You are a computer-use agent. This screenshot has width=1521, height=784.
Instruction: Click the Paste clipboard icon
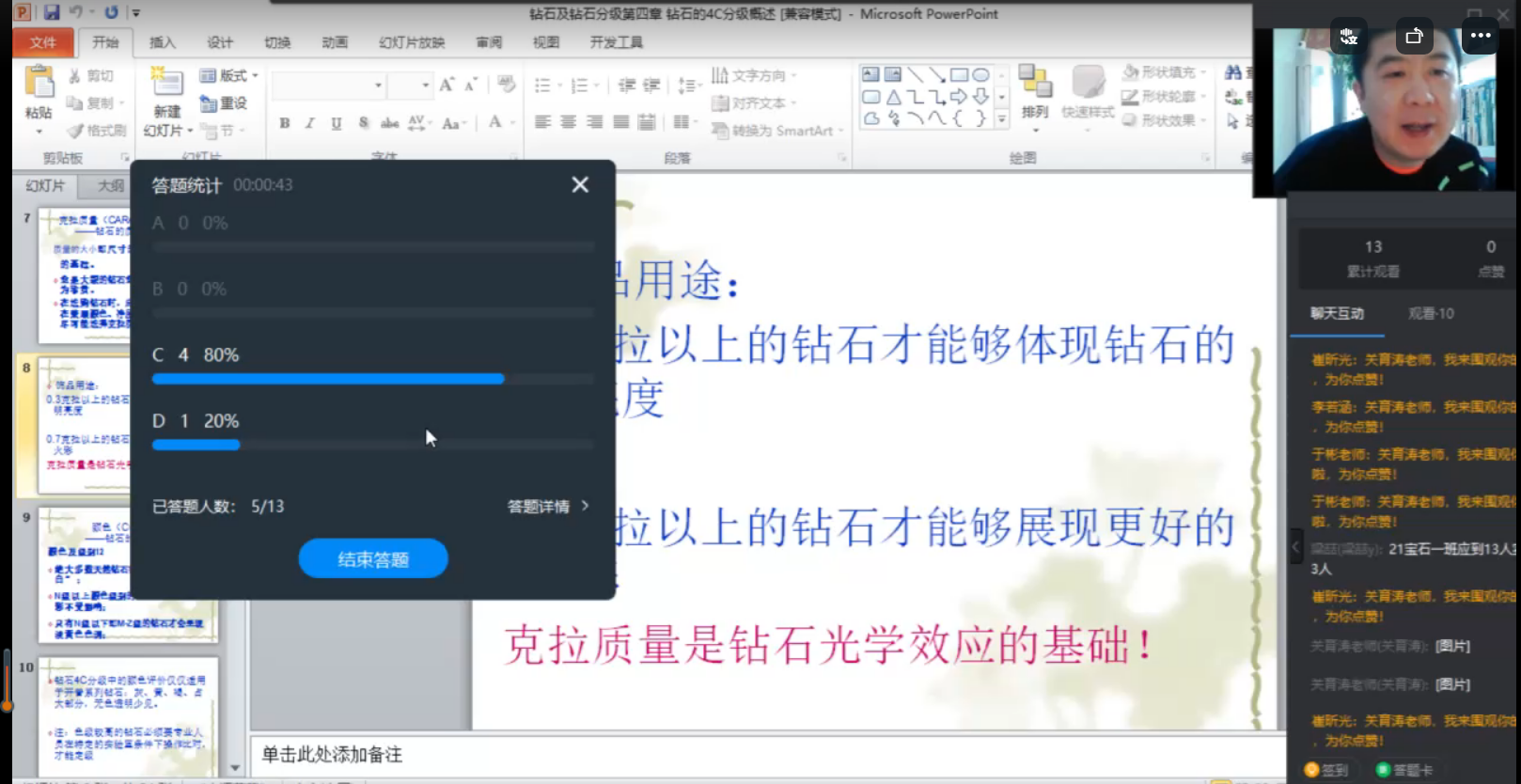click(x=39, y=85)
